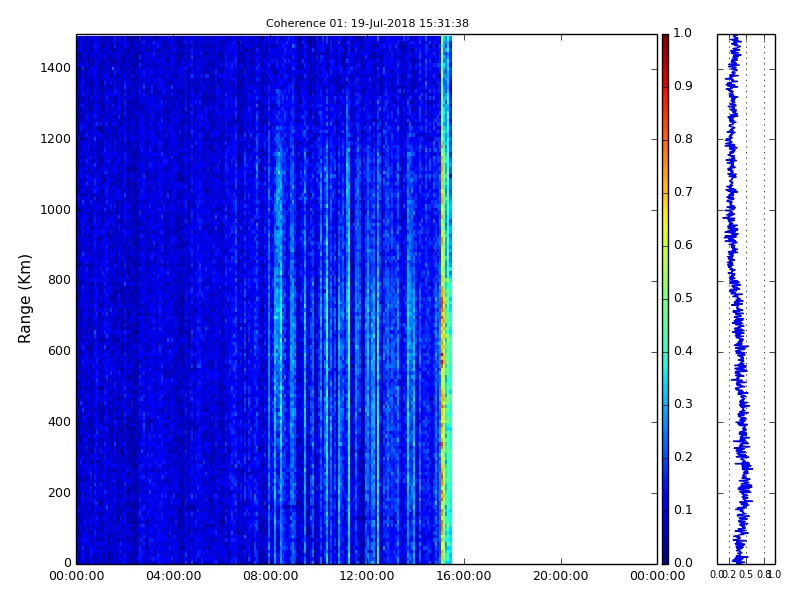
Task: Click the 16:00:00 time axis label
Action: (464, 576)
